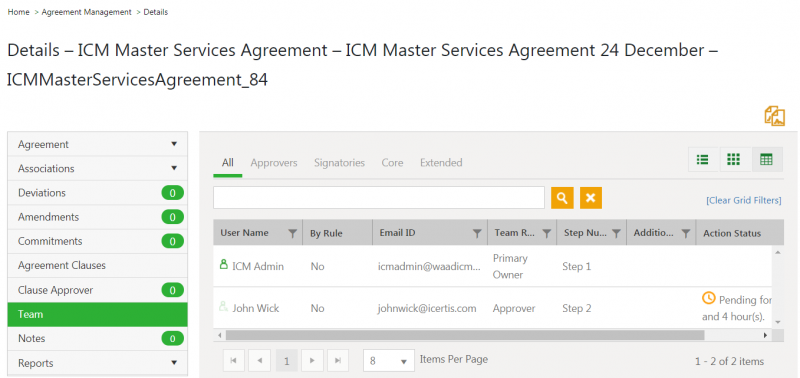
Task: Open filter on Step Number column
Action: [x=616, y=233]
